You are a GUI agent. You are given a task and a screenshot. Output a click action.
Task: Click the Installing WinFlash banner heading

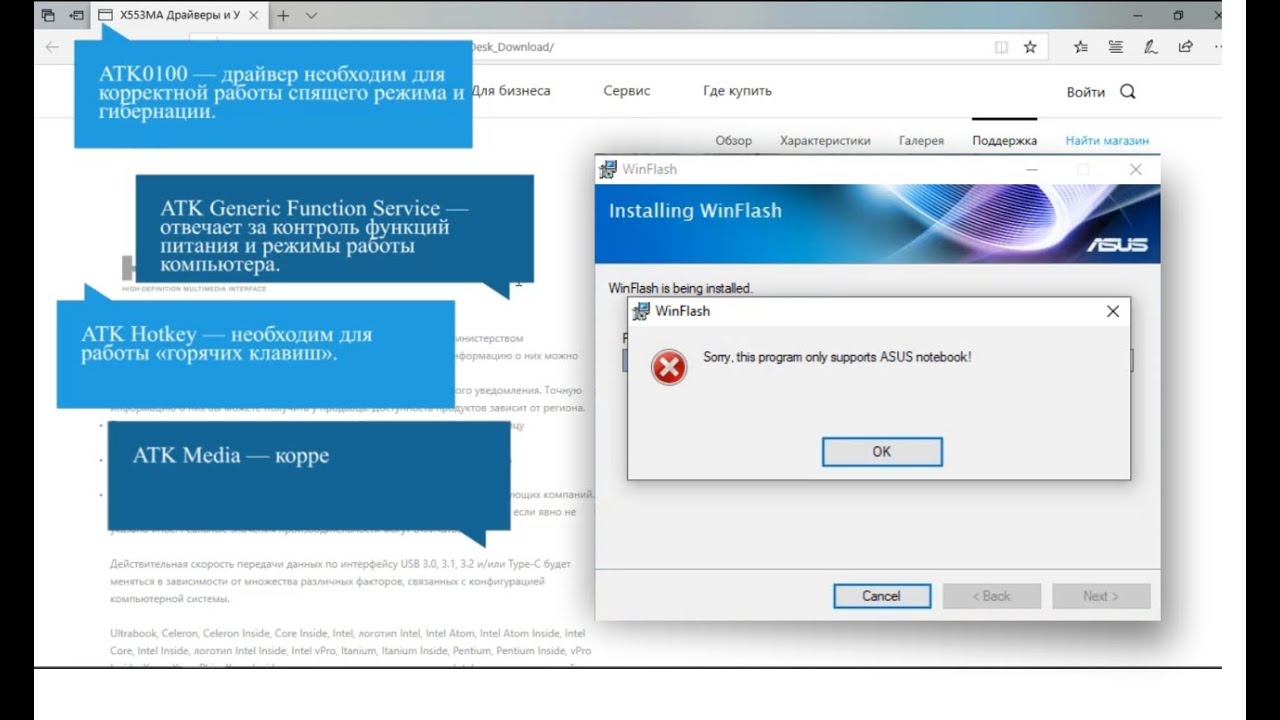[x=695, y=211]
